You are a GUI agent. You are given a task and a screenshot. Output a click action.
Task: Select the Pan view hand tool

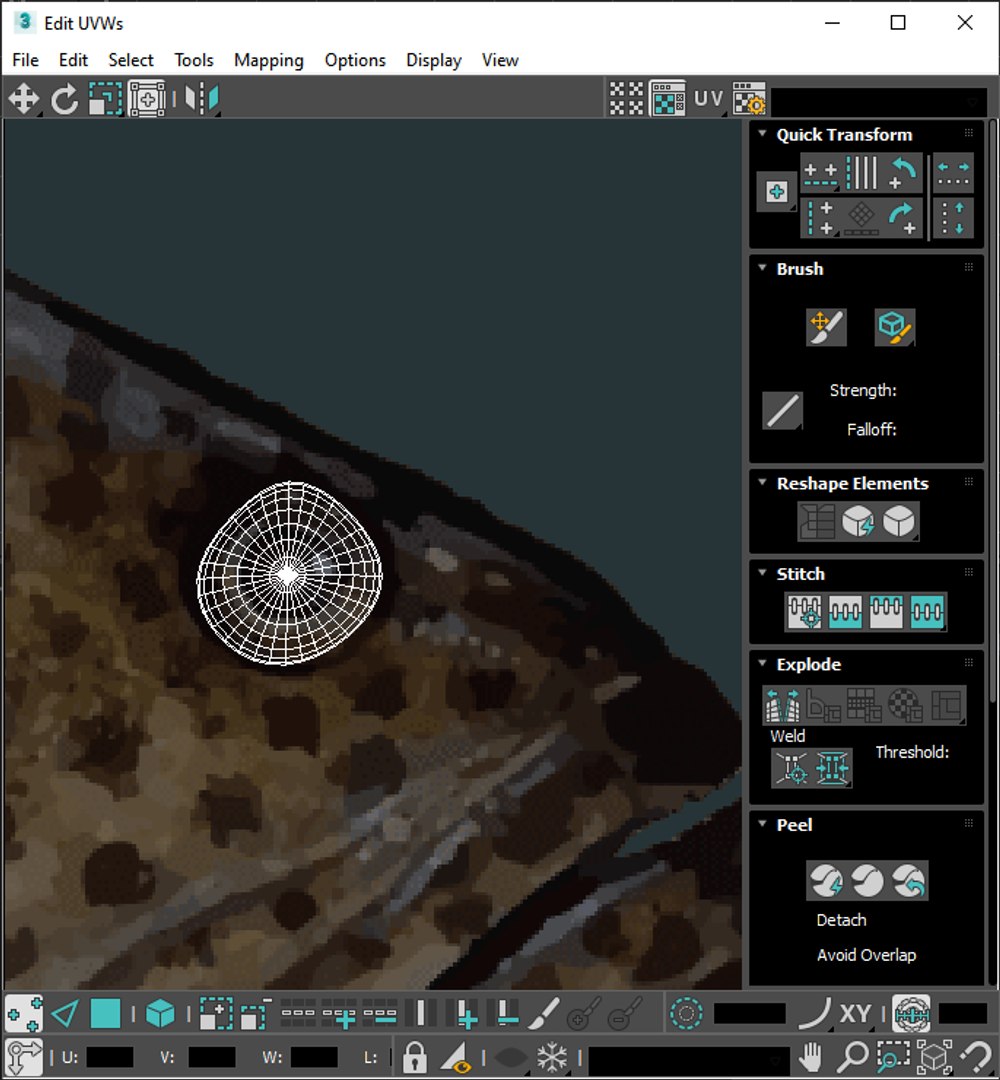coord(811,1057)
